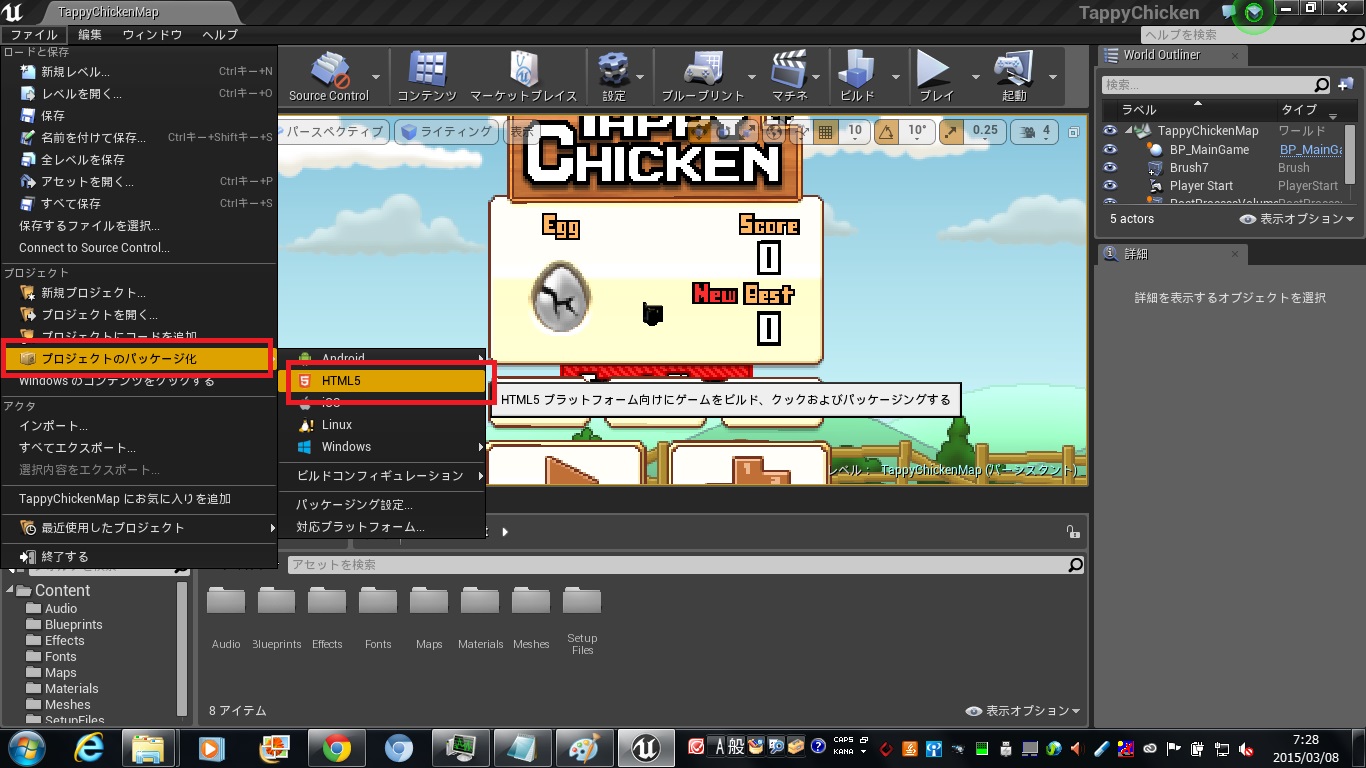Hide the BP_MainGame actor with its eye icon
The width and height of the screenshot is (1366, 768).
coord(1109,149)
